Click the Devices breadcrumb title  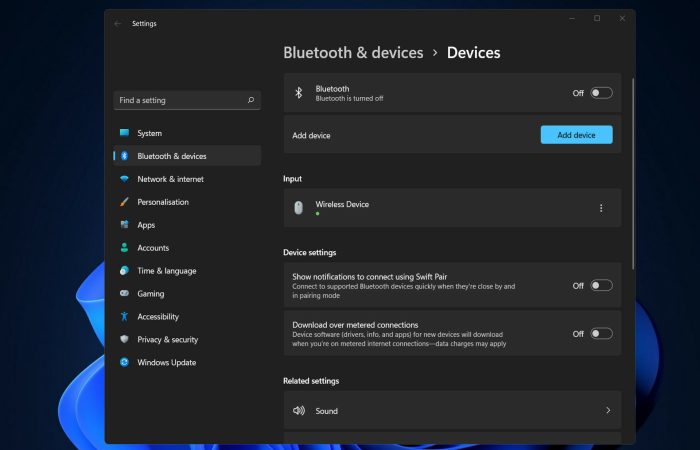[x=473, y=53]
